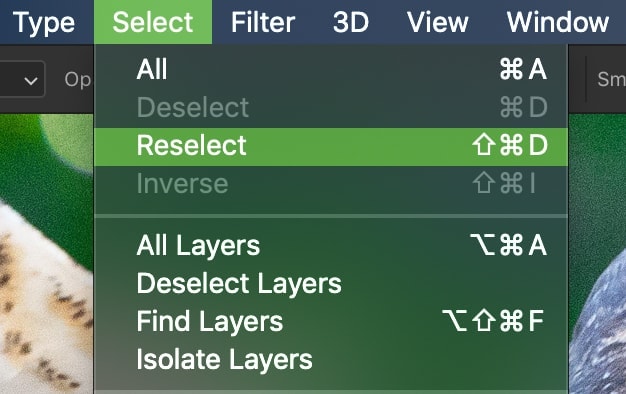Choose Isolate Layers menu entry
This screenshot has width=626, height=394.
(331, 359)
